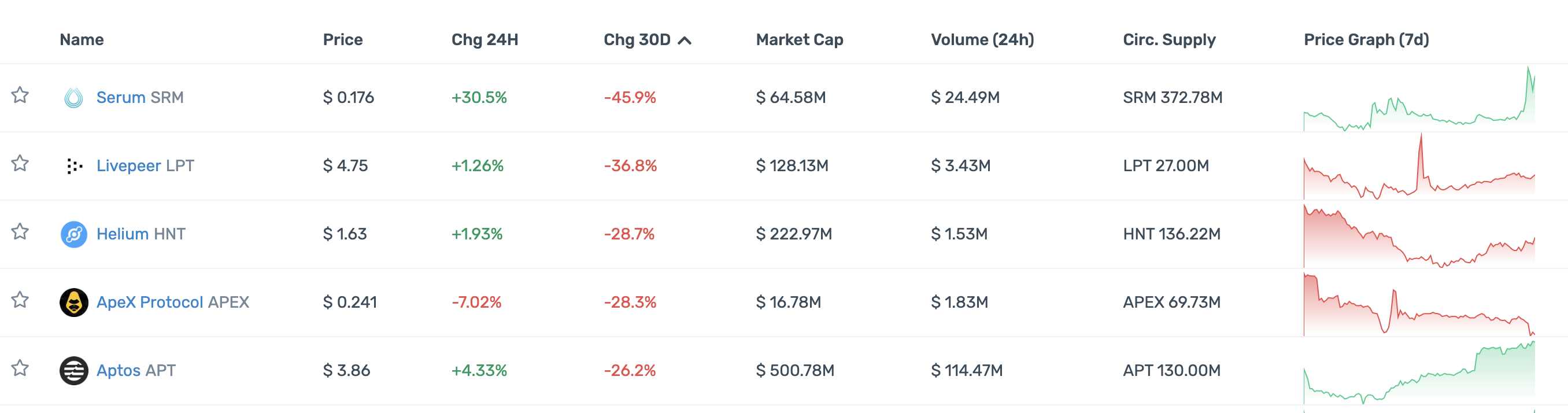The height and width of the screenshot is (413, 1568).
Task: Star Serum as a favorite
Action: [x=20, y=95]
